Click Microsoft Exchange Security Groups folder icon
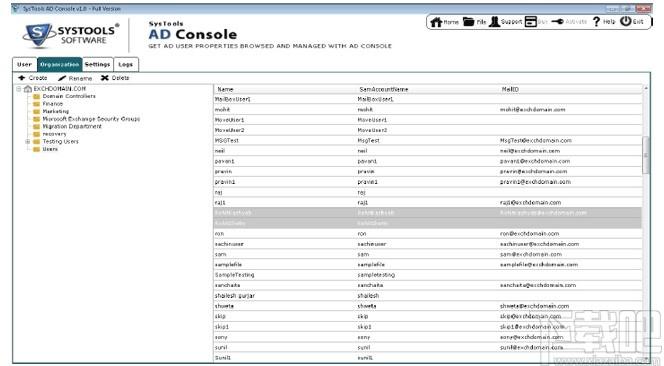 (x=37, y=119)
